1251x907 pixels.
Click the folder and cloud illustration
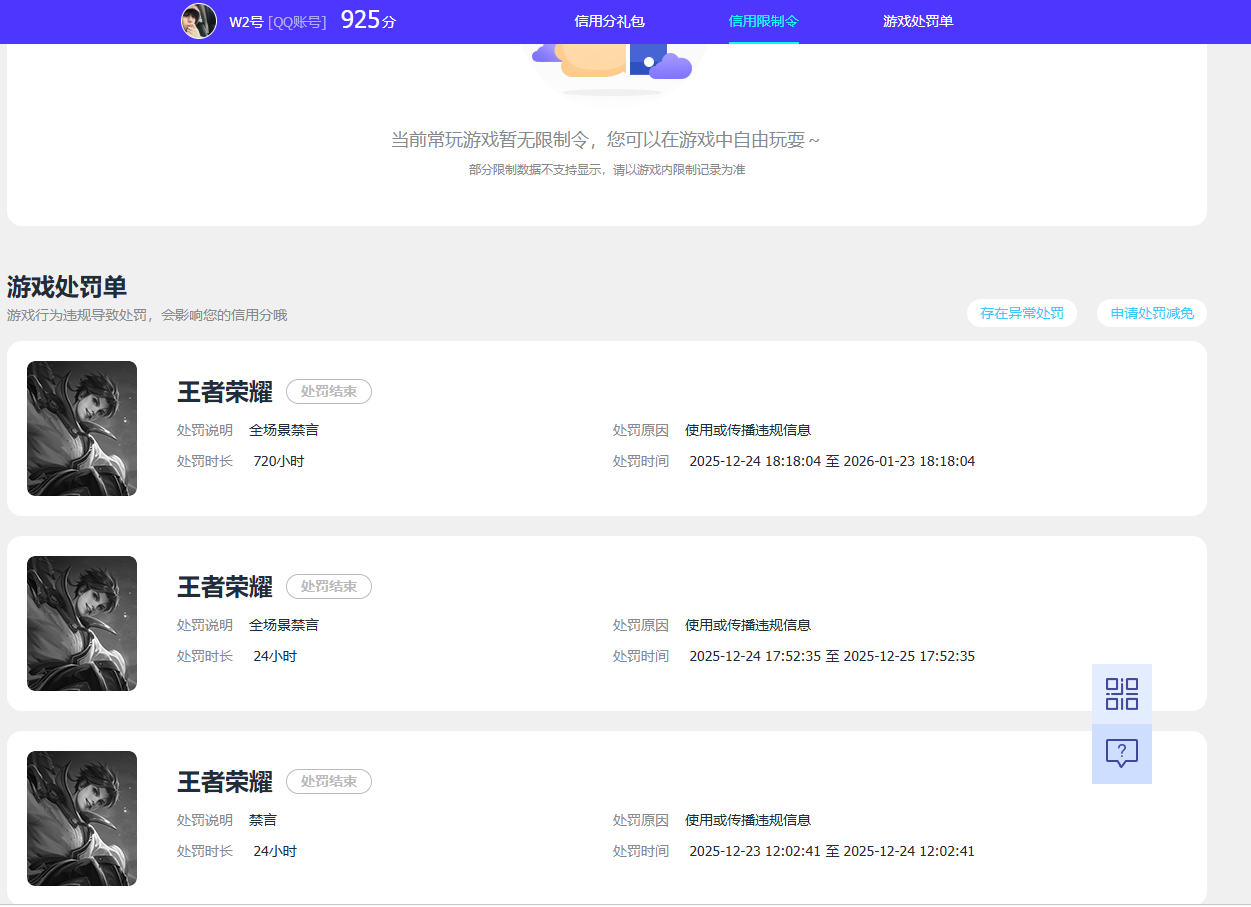pyautogui.click(x=612, y=69)
